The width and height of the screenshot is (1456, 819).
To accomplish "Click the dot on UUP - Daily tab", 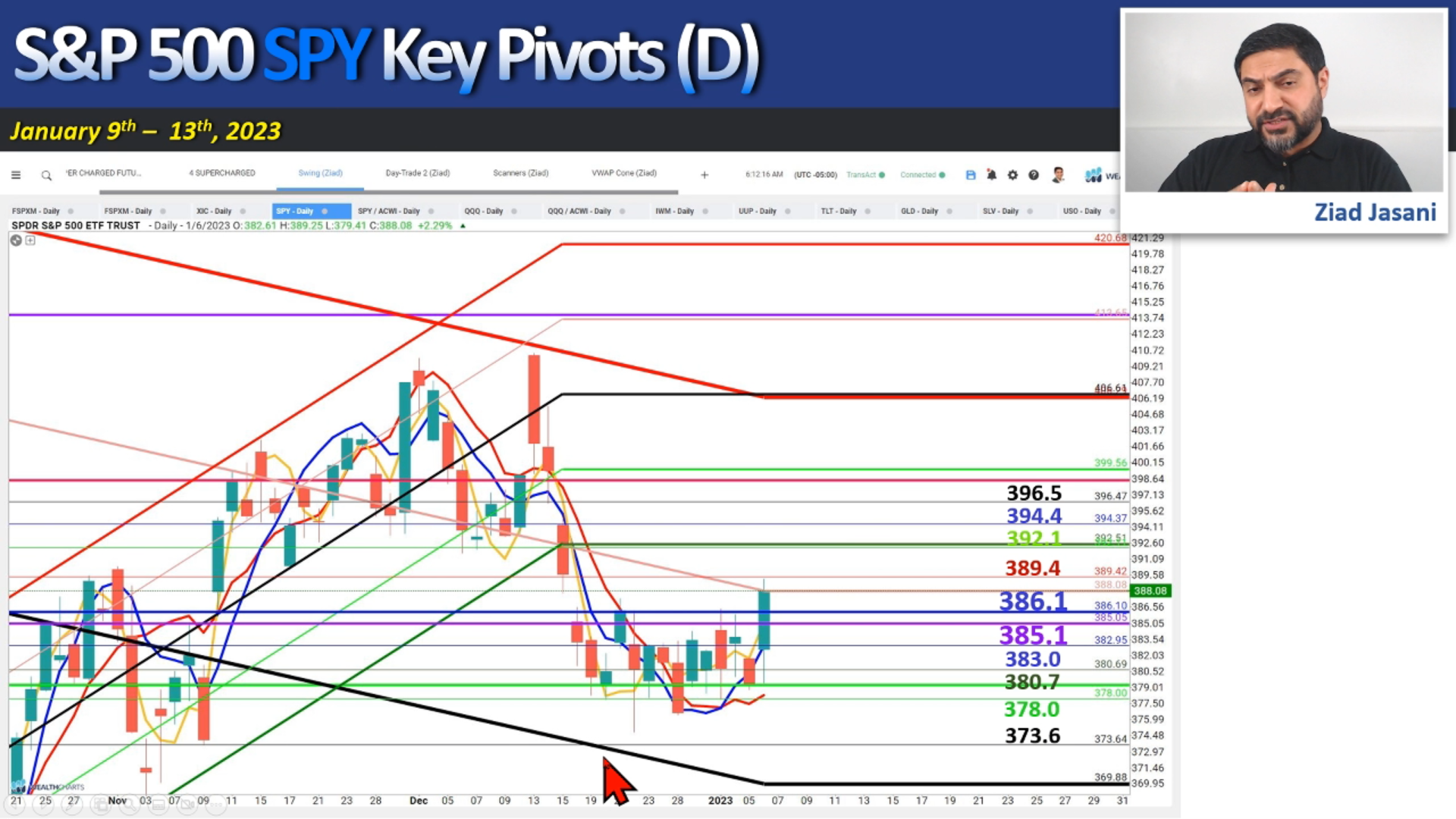I will tap(788, 212).
